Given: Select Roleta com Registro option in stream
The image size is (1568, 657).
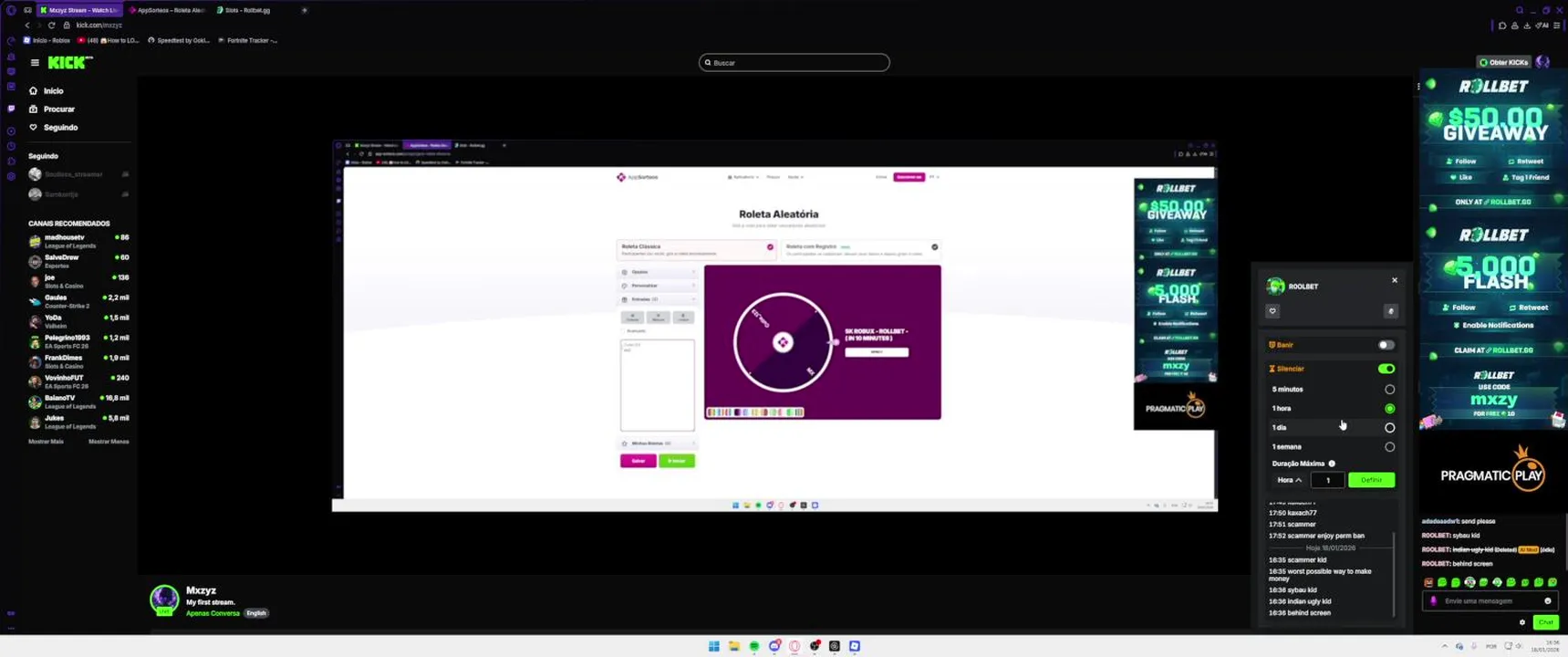Looking at the screenshot, I should click(x=860, y=249).
